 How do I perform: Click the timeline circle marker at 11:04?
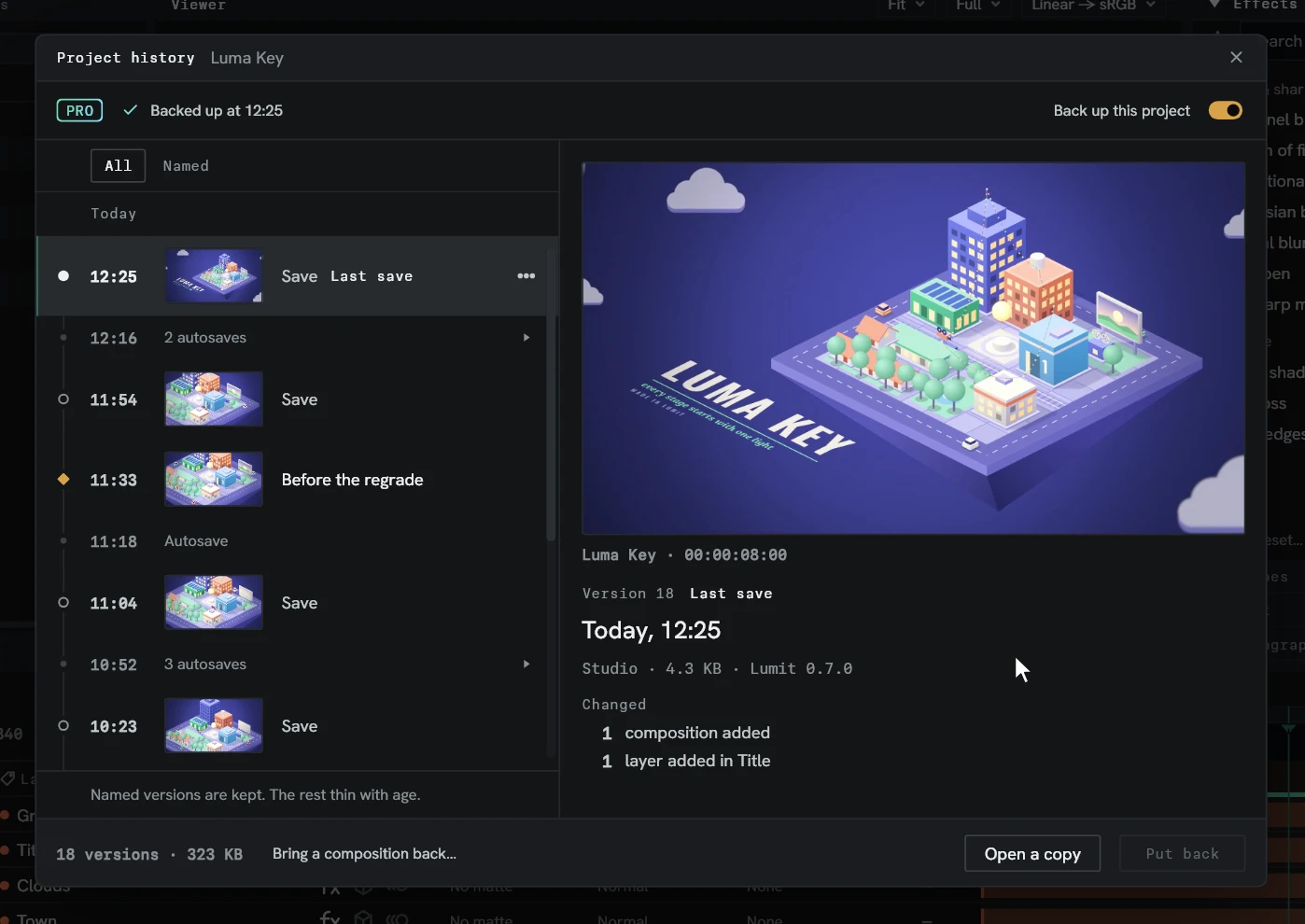coord(63,602)
